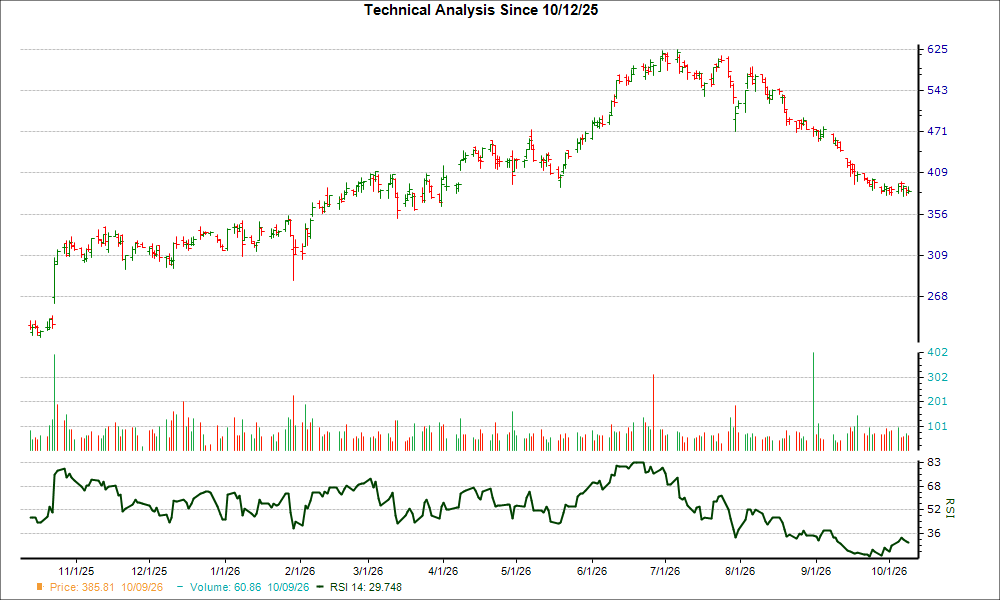Click the 'Volume: 60.86 10/09/26' legend text
The image size is (1000, 600).
249,587
